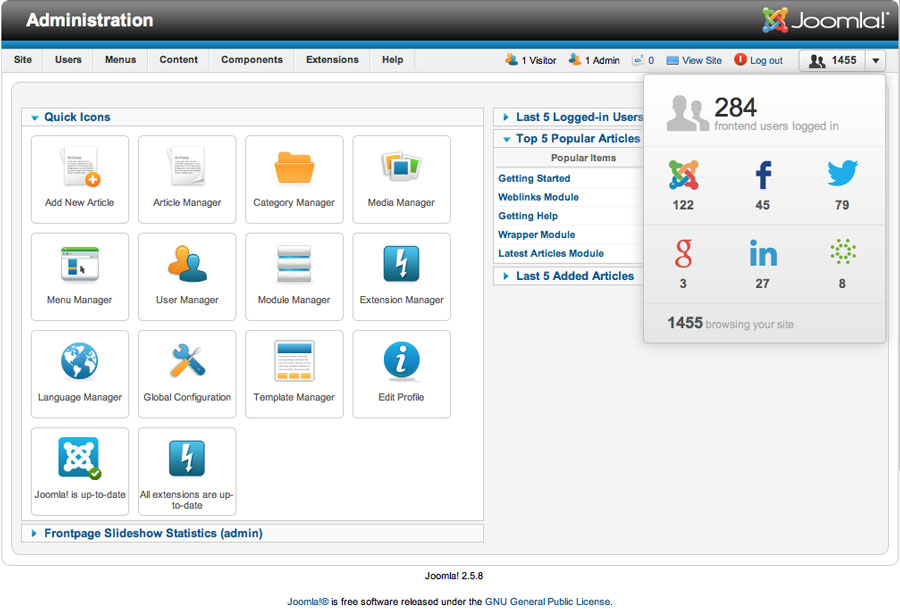Click the Twitter bird icon showing 79
Viewport: 900px width, 610px height.
(x=842, y=173)
